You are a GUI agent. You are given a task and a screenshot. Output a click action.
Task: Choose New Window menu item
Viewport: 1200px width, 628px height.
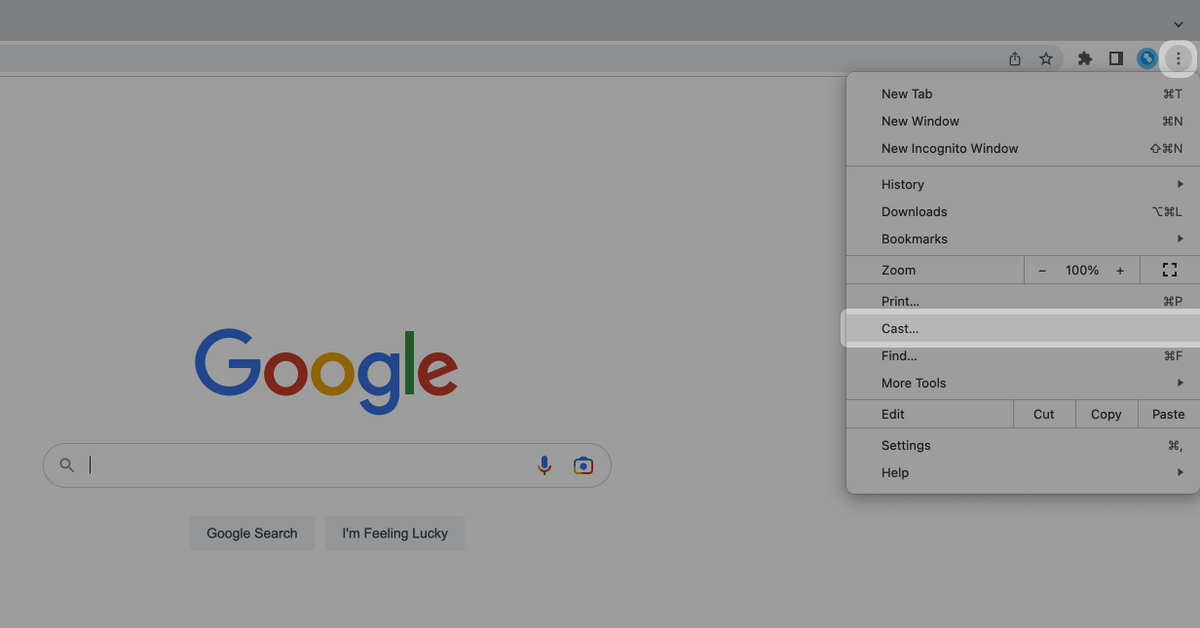pyautogui.click(x=1023, y=121)
